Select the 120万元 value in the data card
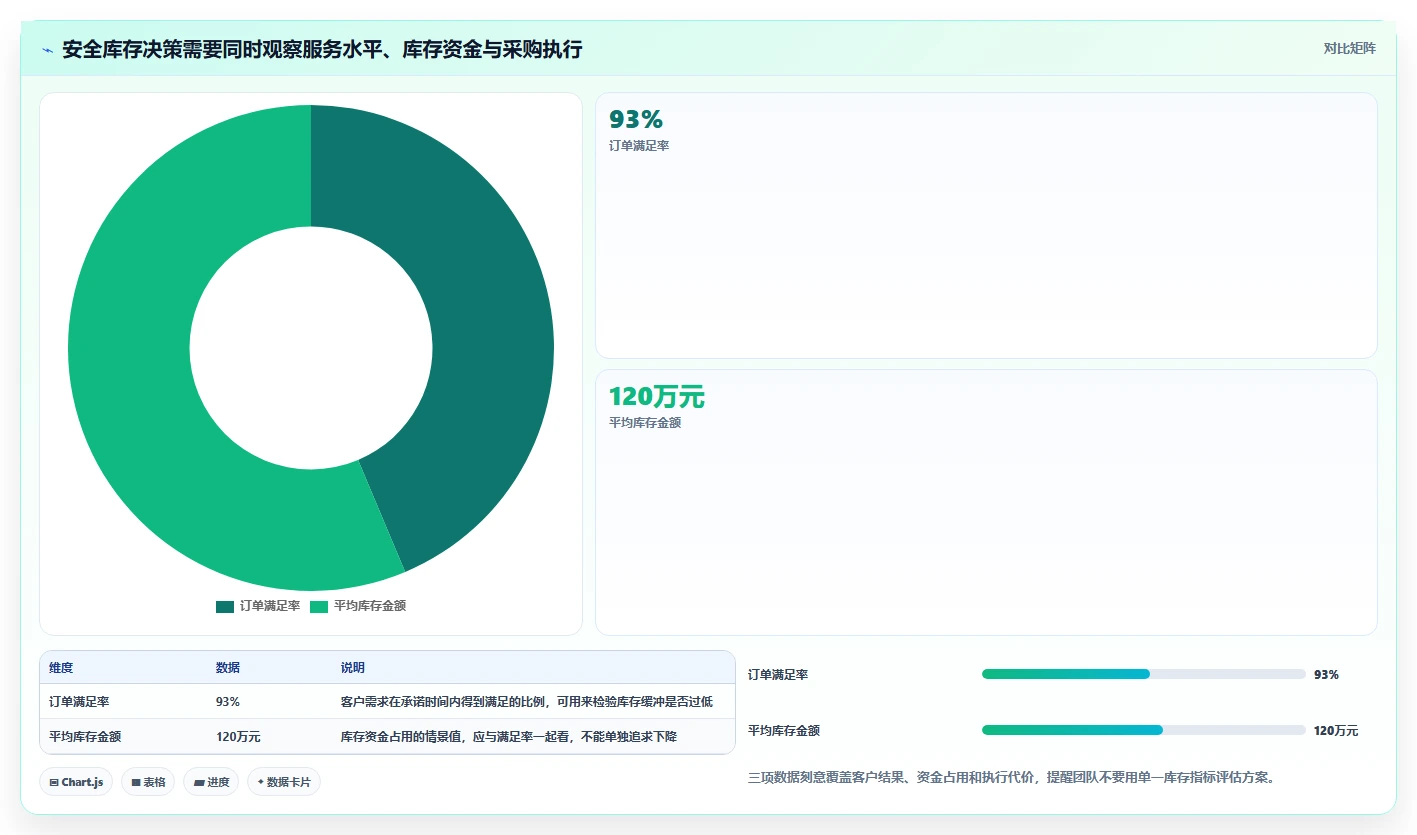The width and height of the screenshot is (1417, 835). tap(657, 397)
